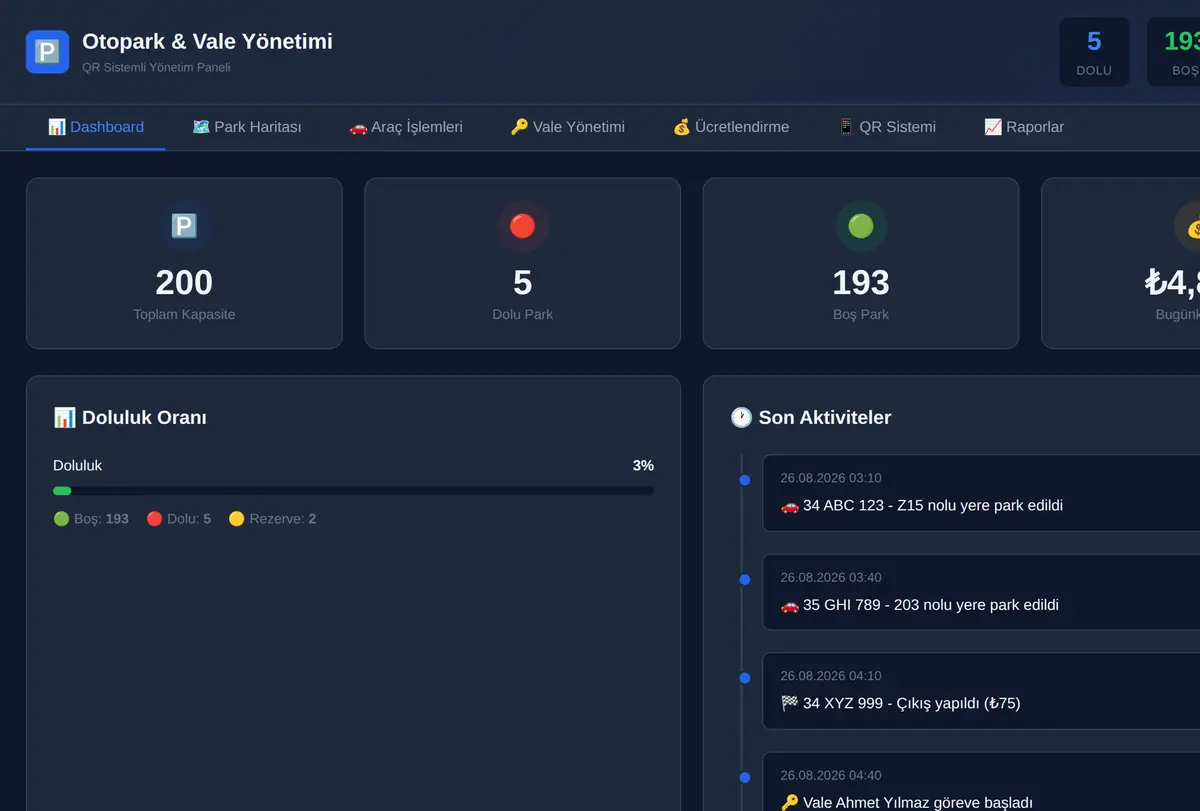
Task: View the Raporlar tab
Action: click(x=1024, y=127)
